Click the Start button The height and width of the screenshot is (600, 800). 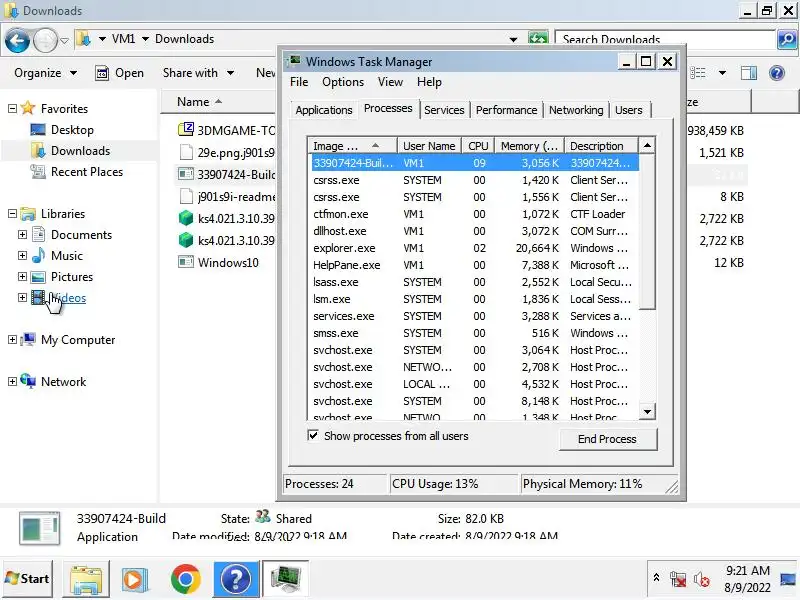coord(27,579)
